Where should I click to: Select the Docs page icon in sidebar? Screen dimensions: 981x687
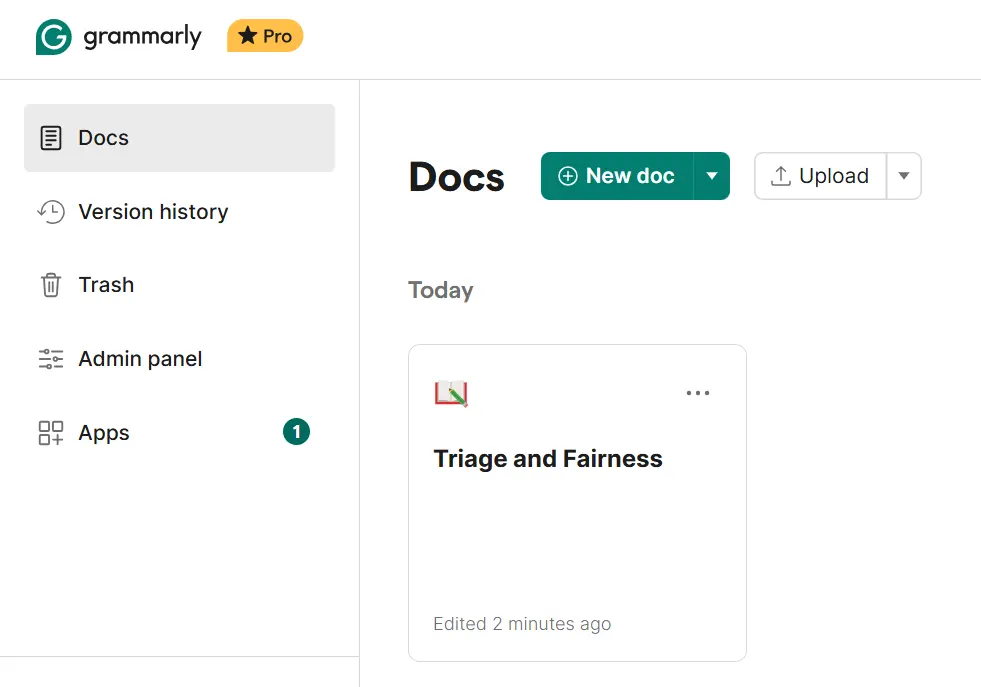click(51, 138)
